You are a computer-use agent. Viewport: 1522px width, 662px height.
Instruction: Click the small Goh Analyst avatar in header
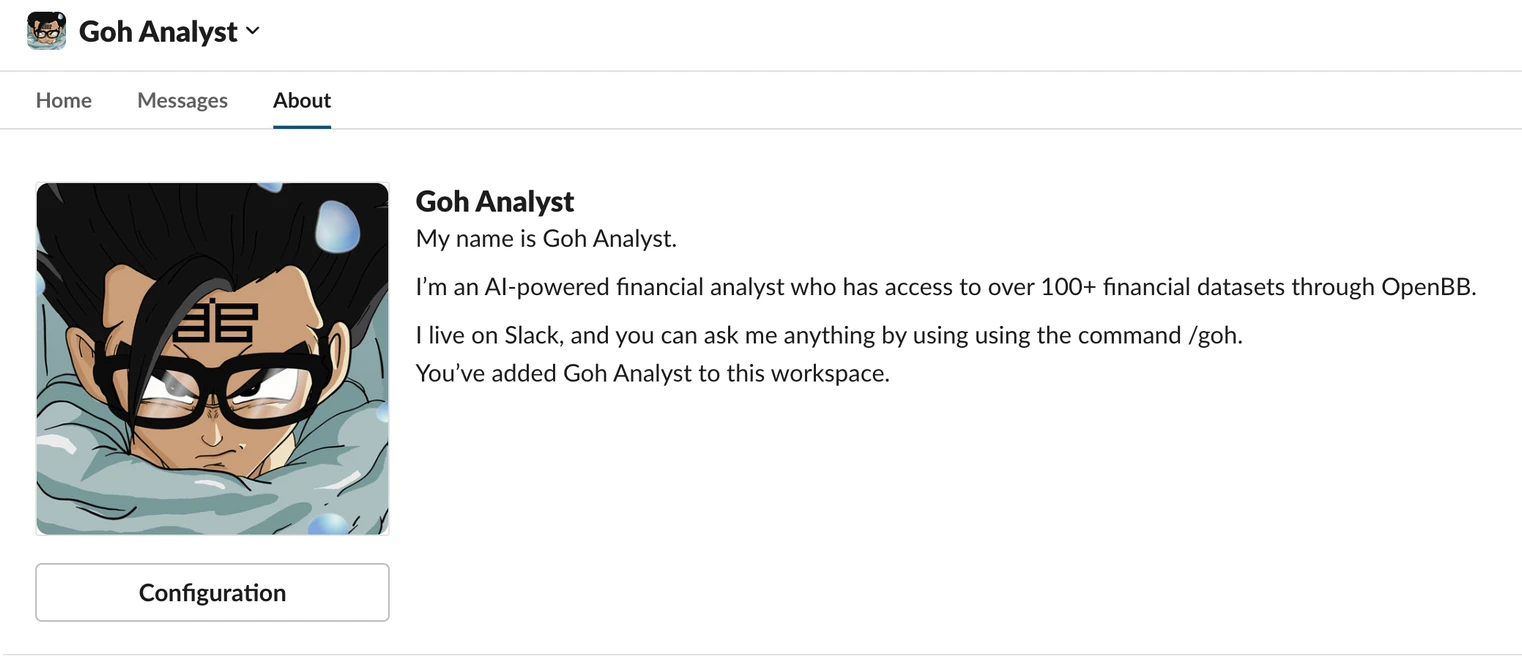click(x=46, y=31)
